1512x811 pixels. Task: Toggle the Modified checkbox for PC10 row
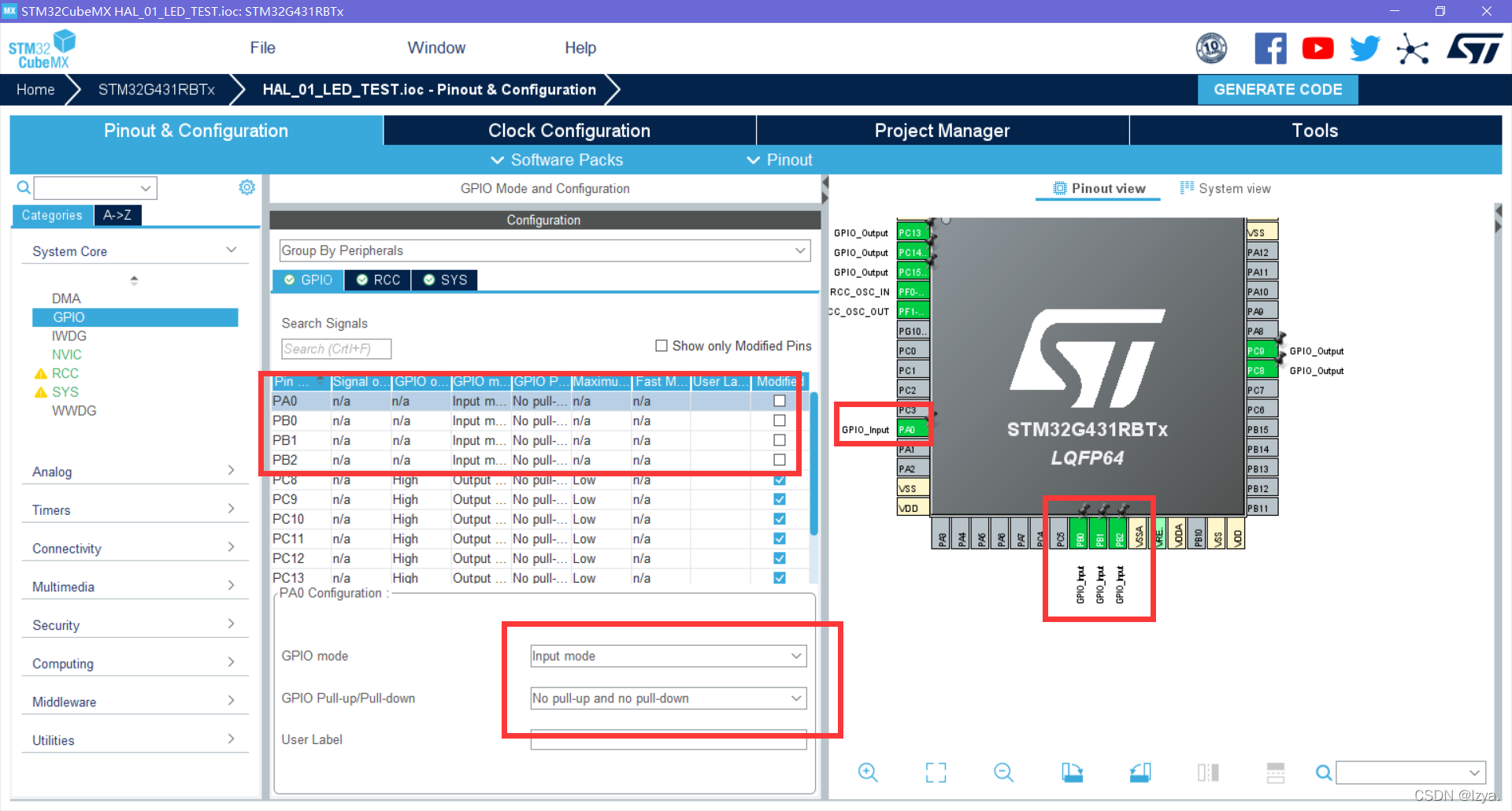click(780, 519)
